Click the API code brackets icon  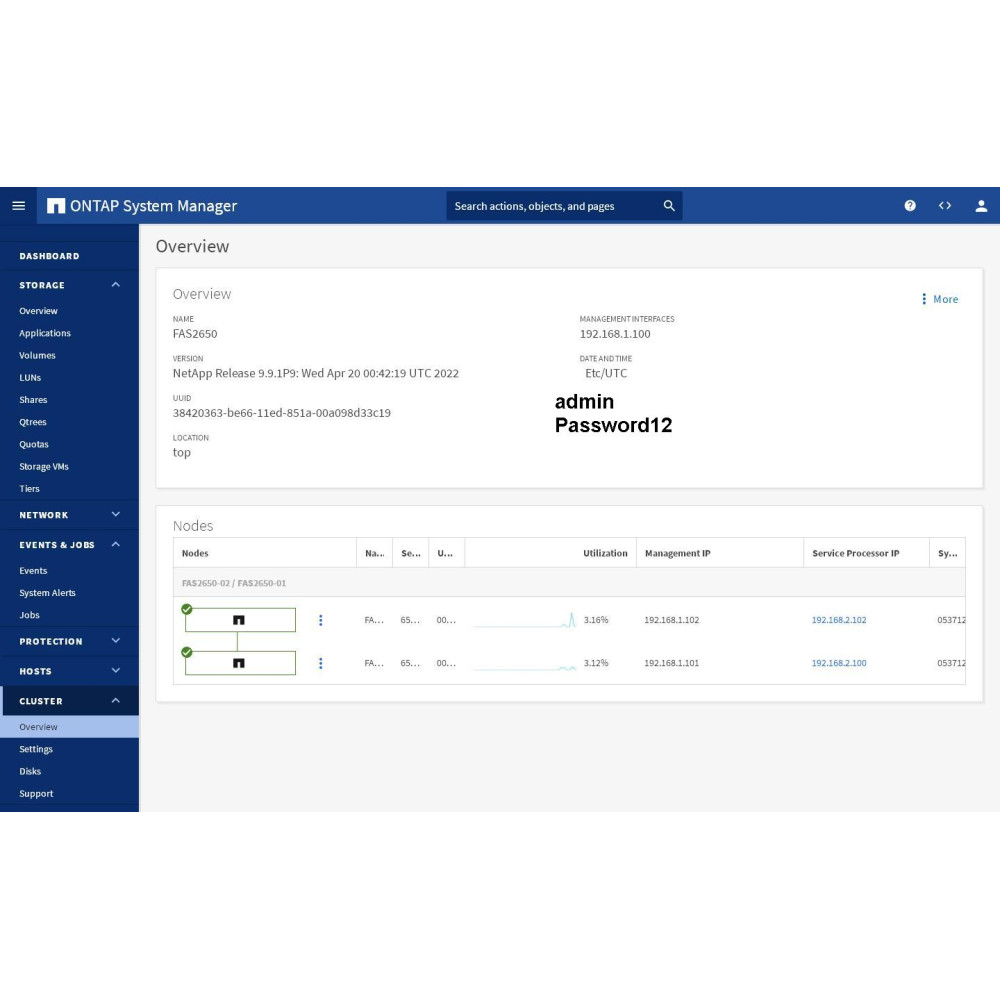(945, 206)
